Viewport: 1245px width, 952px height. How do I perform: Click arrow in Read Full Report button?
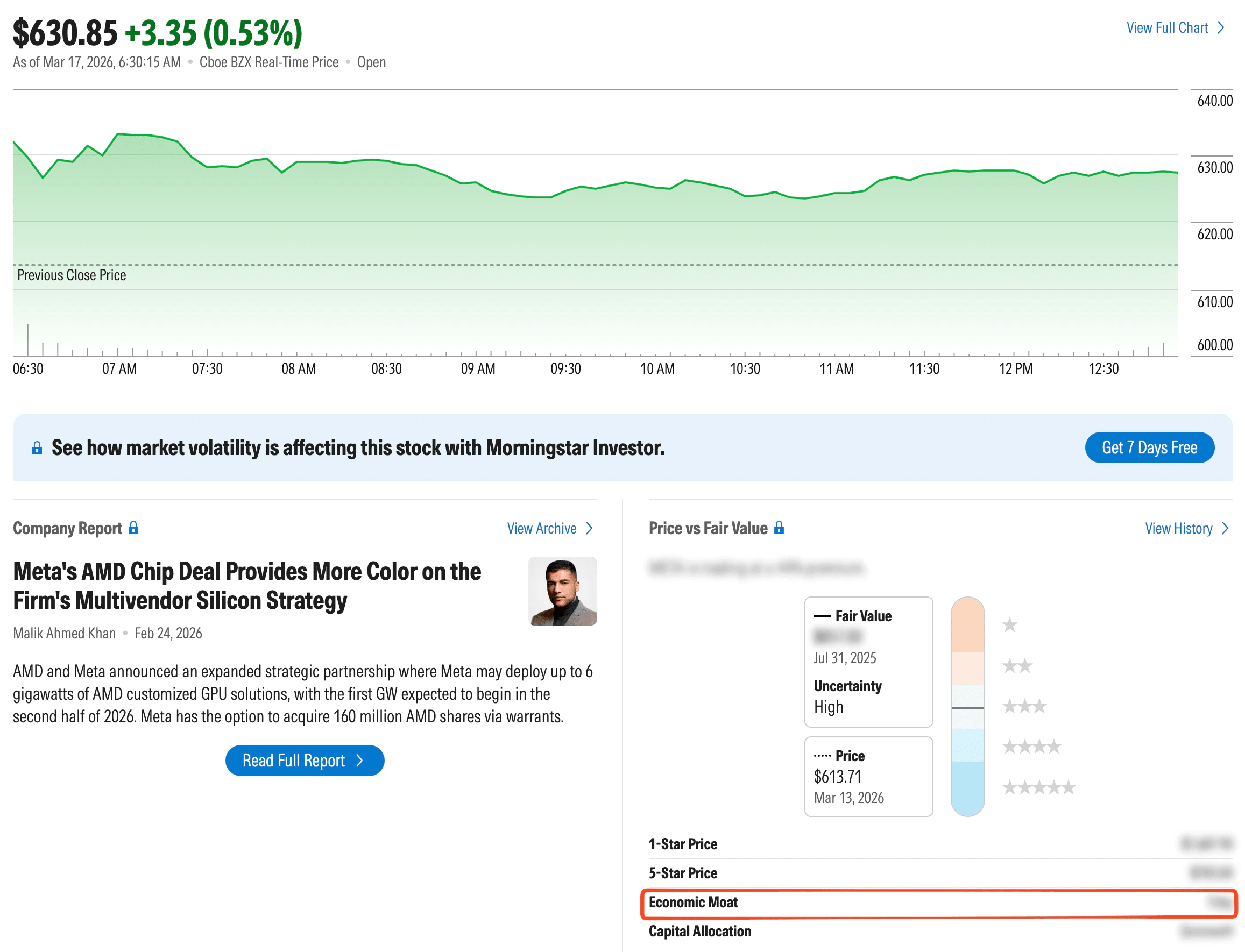(359, 761)
